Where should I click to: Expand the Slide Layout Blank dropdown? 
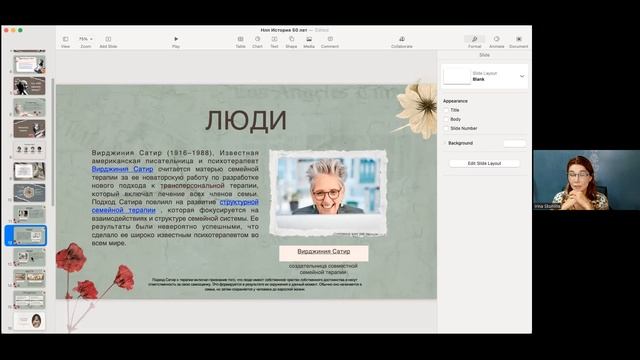[522, 76]
